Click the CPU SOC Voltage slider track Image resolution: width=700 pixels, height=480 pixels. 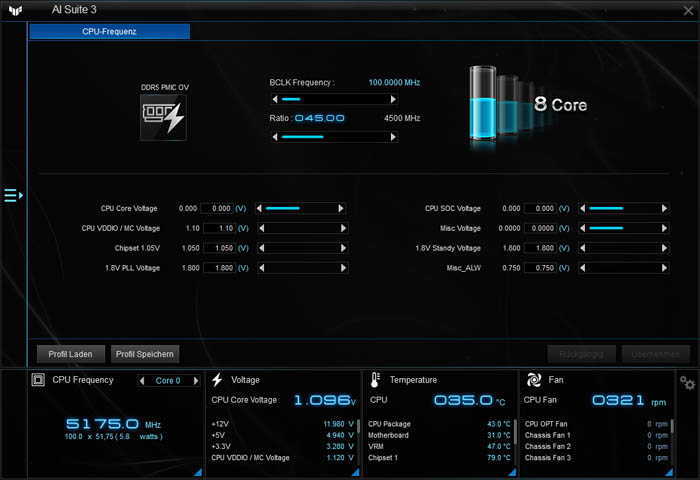point(623,208)
